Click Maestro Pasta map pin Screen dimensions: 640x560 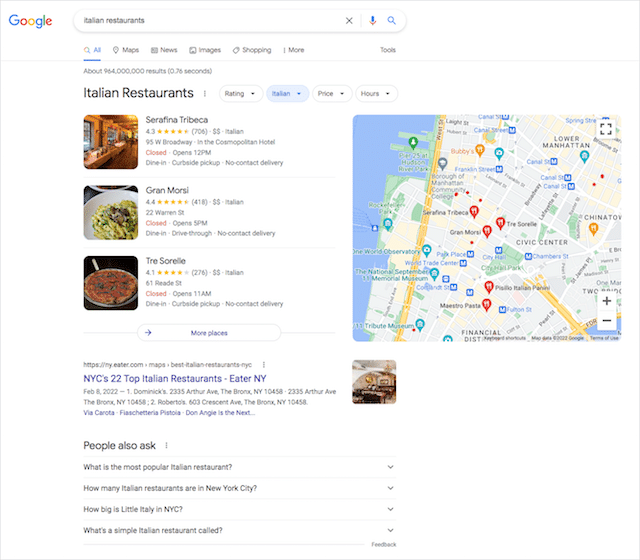point(486,304)
